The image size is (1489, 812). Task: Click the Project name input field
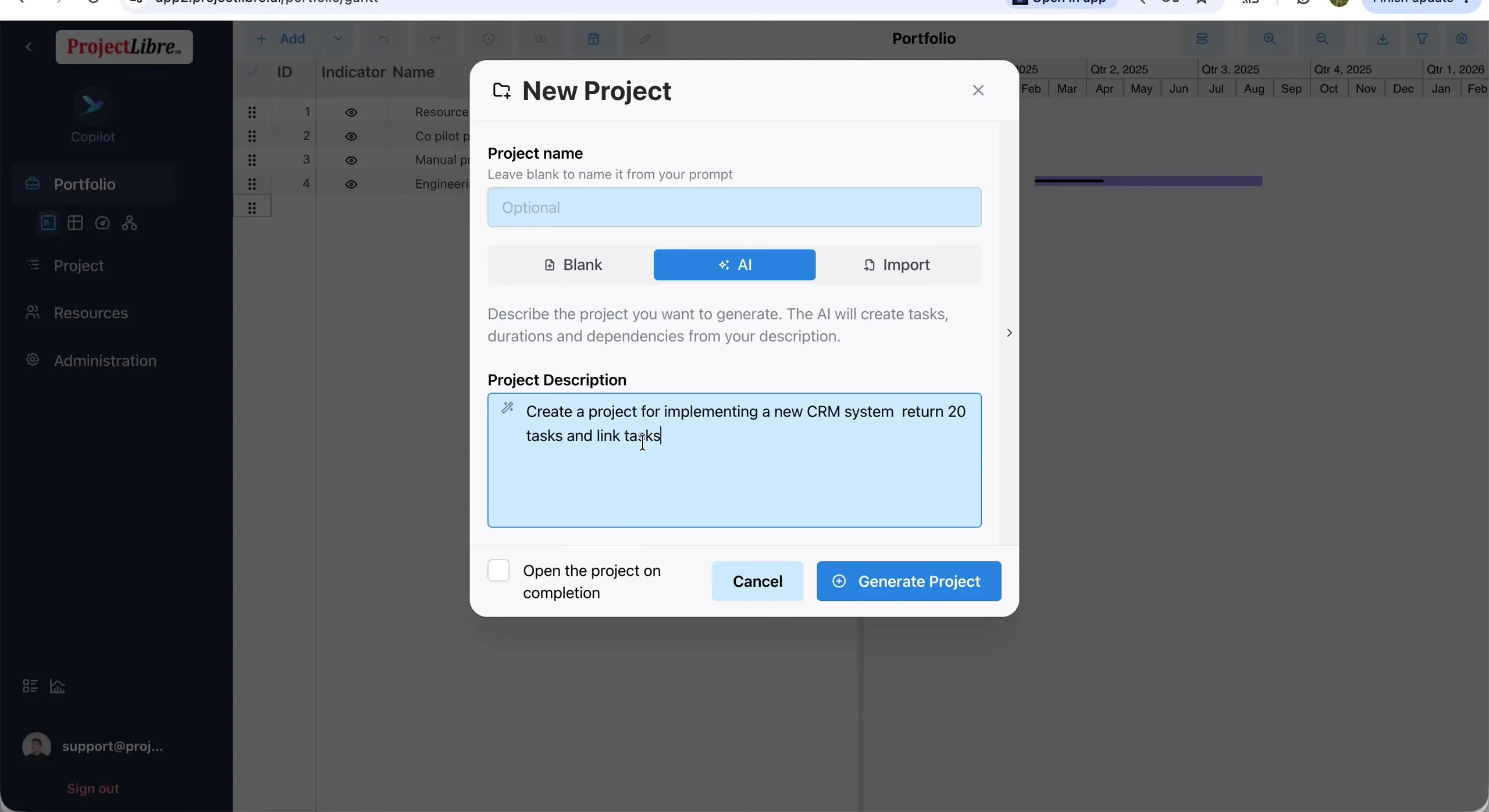(734, 207)
